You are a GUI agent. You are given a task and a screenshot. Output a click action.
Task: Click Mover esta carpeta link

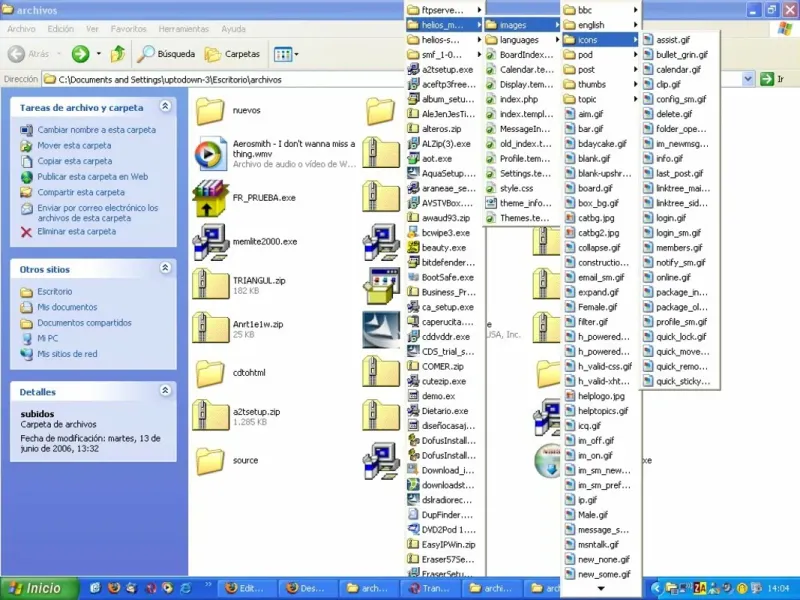coord(74,145)
